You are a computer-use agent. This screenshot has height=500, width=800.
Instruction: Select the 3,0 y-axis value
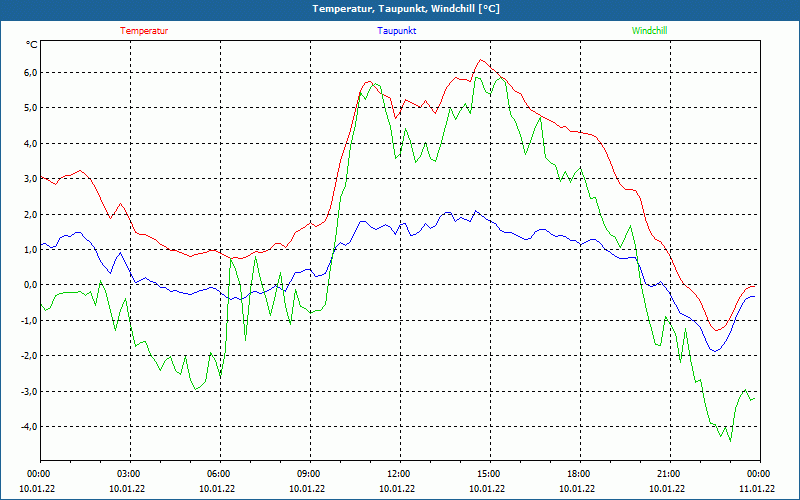tap(31, 179)
